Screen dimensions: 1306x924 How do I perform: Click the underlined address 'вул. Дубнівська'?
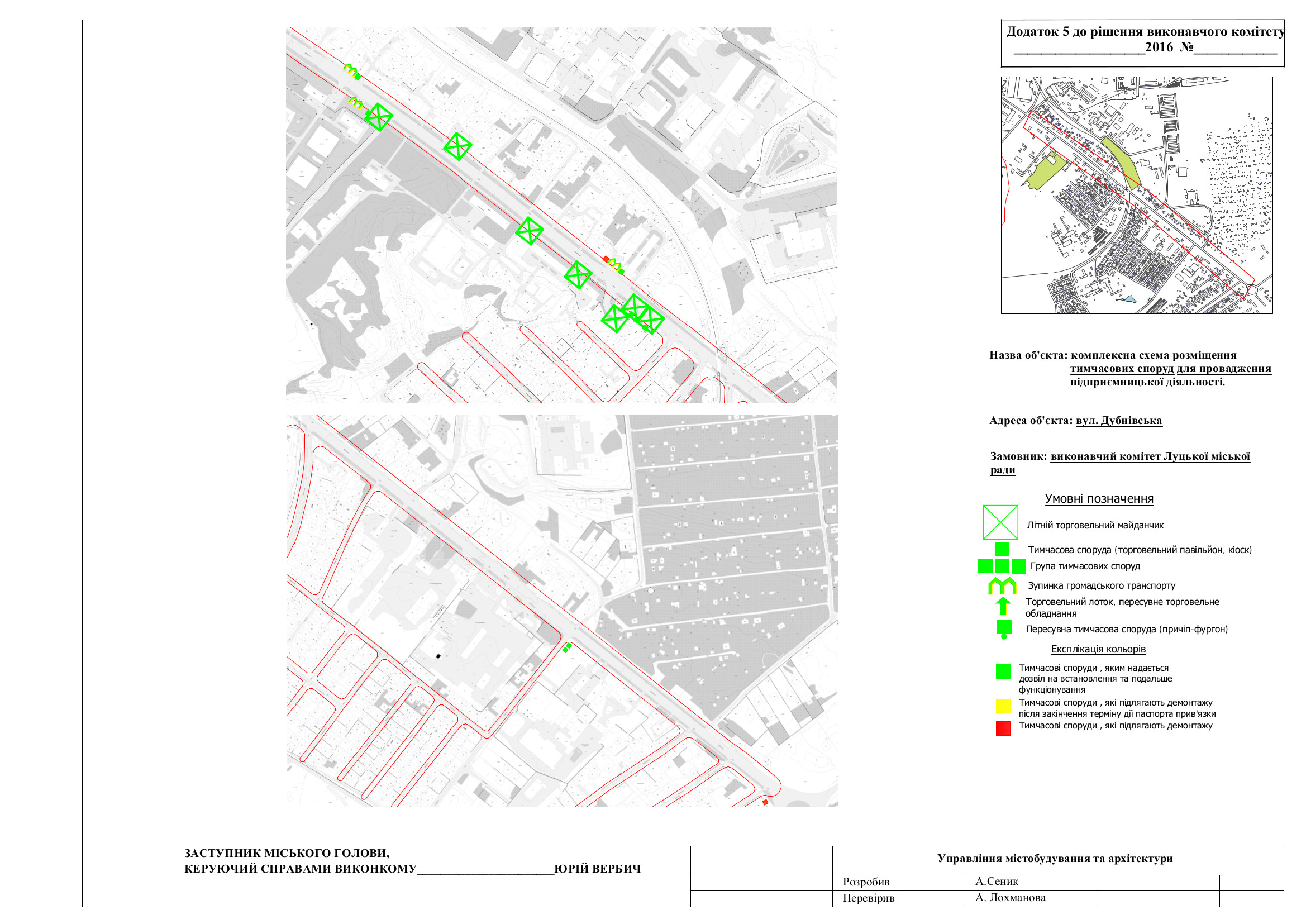[x=1118, y=421]
